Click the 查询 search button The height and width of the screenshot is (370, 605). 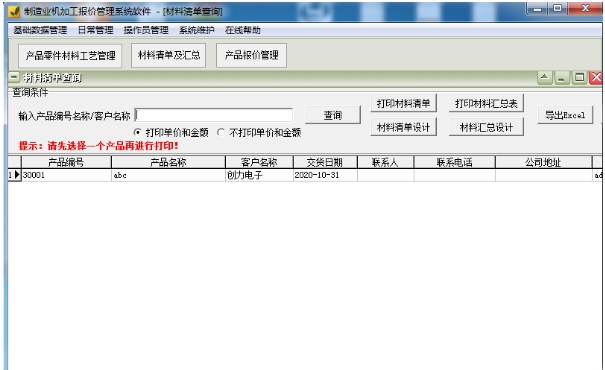pos(333,115)
